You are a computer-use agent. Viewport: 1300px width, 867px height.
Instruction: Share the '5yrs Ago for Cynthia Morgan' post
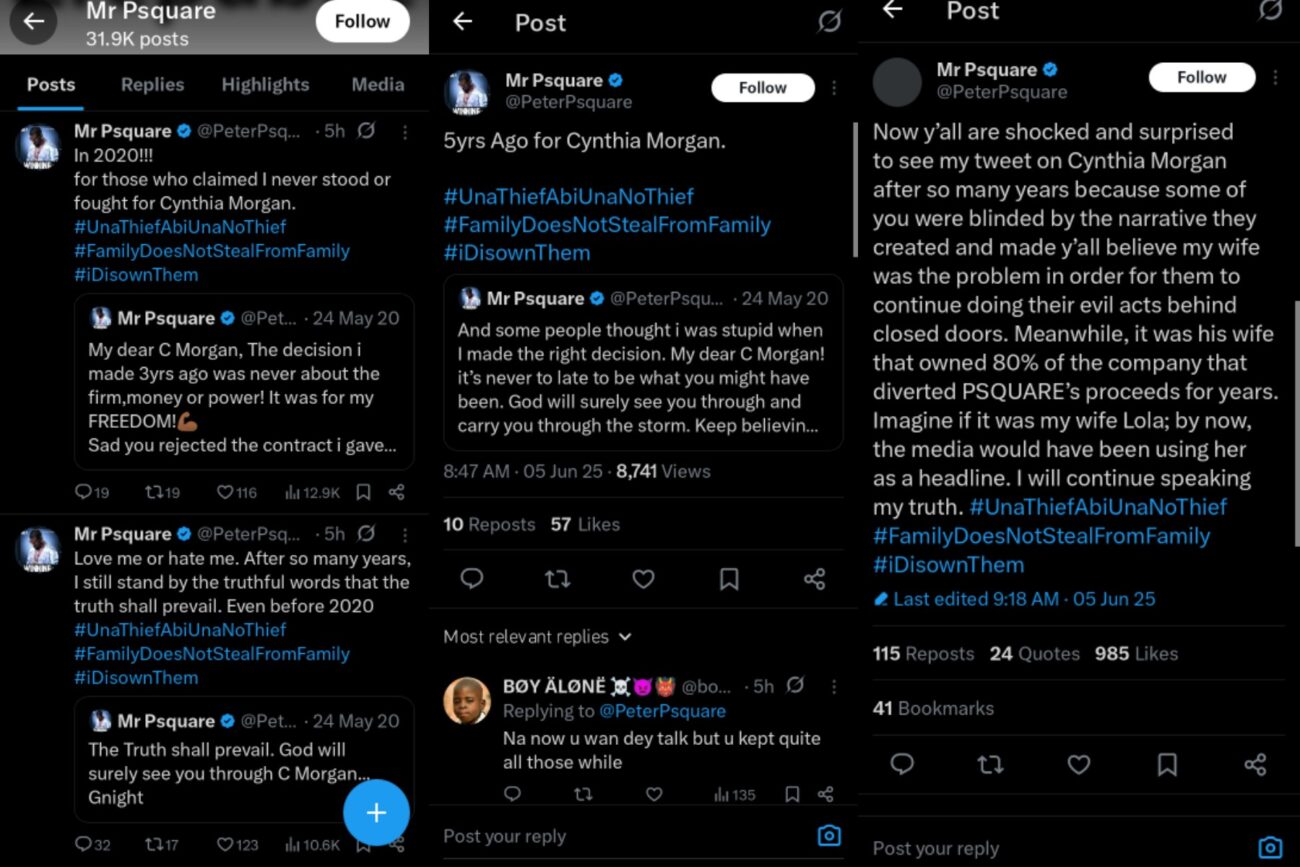[814, 579]
